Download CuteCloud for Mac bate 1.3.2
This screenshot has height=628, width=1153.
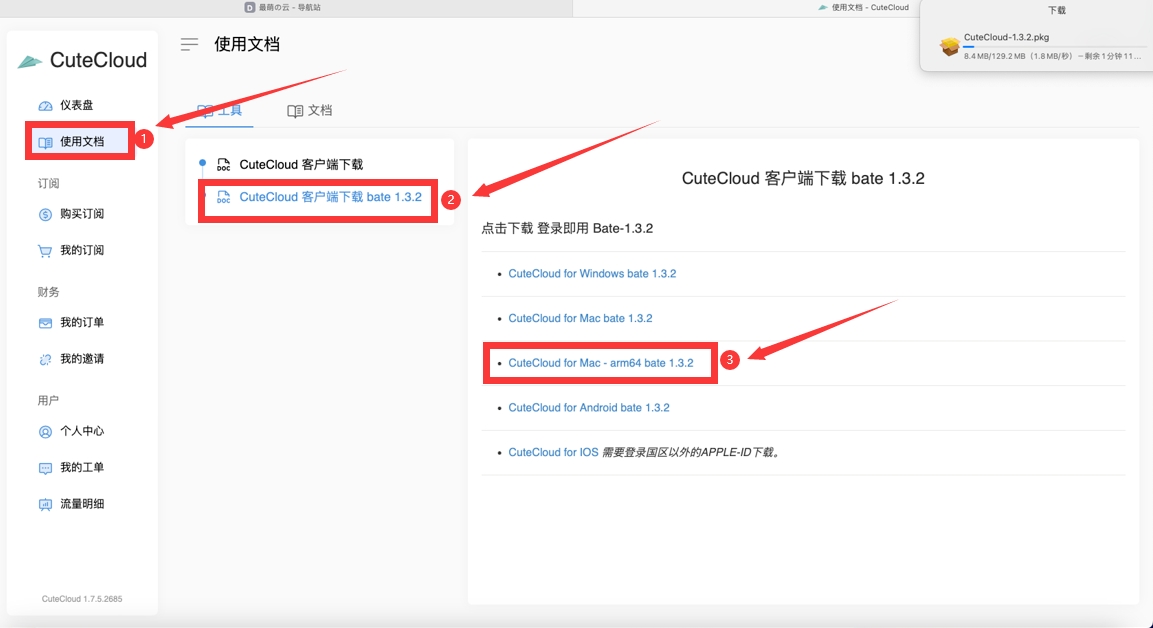click(580, 318)
